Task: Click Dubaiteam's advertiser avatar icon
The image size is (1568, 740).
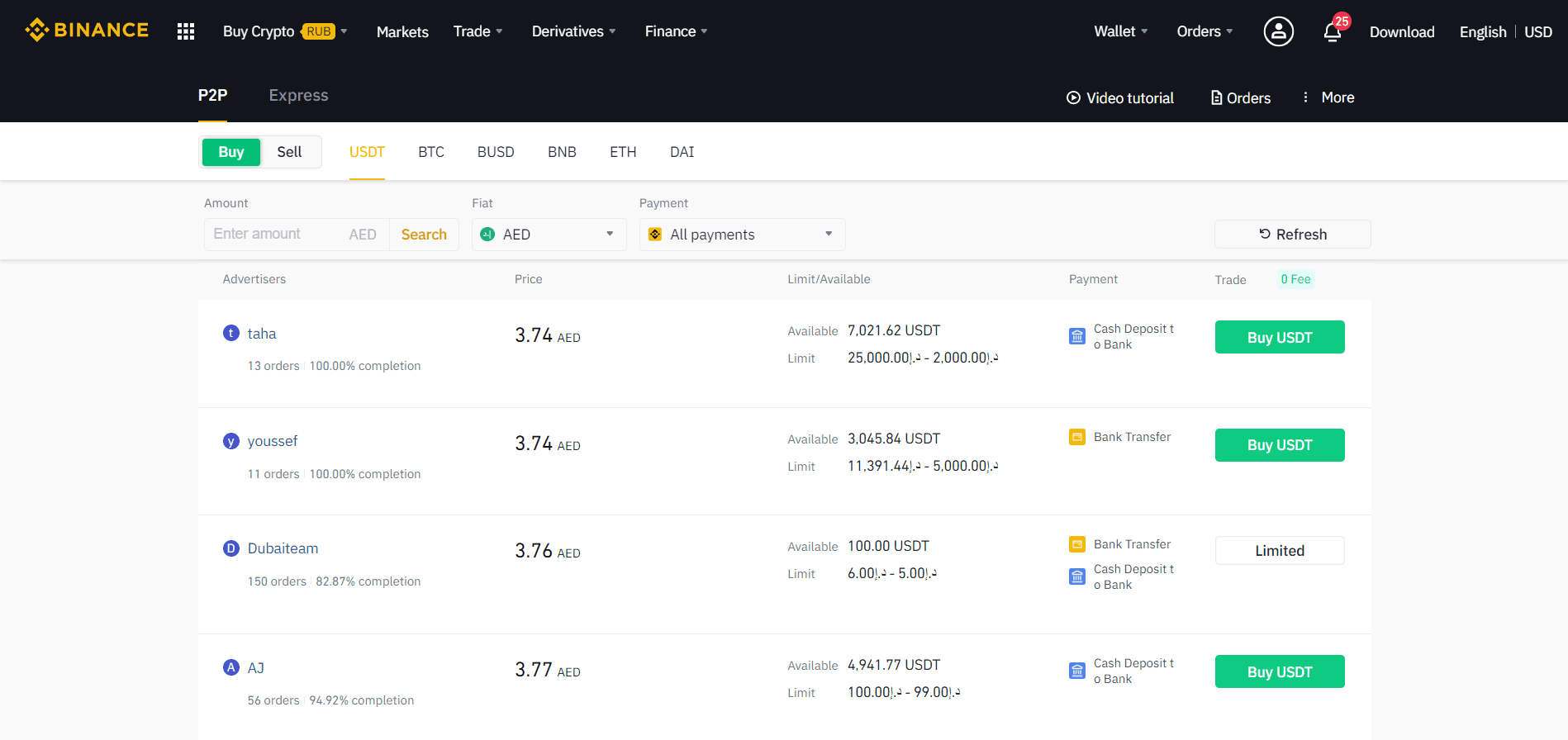Action: tap(231, 548)
